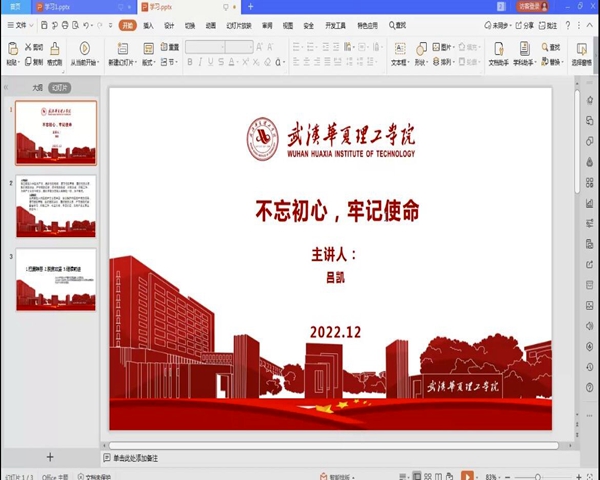Click the New Slide (新建幻灯片) icon
The image size is (600, 480).
click(x=122, y=49)
